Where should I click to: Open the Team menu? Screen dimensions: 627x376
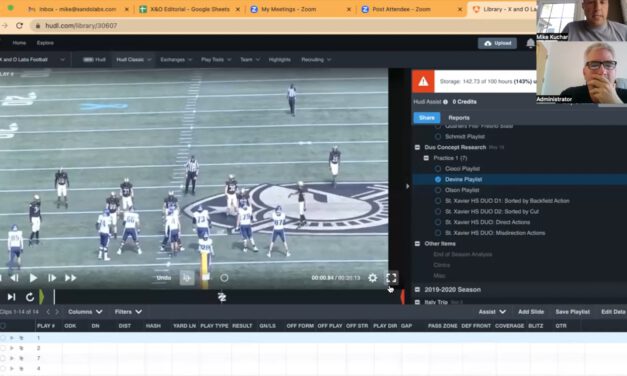250,60
